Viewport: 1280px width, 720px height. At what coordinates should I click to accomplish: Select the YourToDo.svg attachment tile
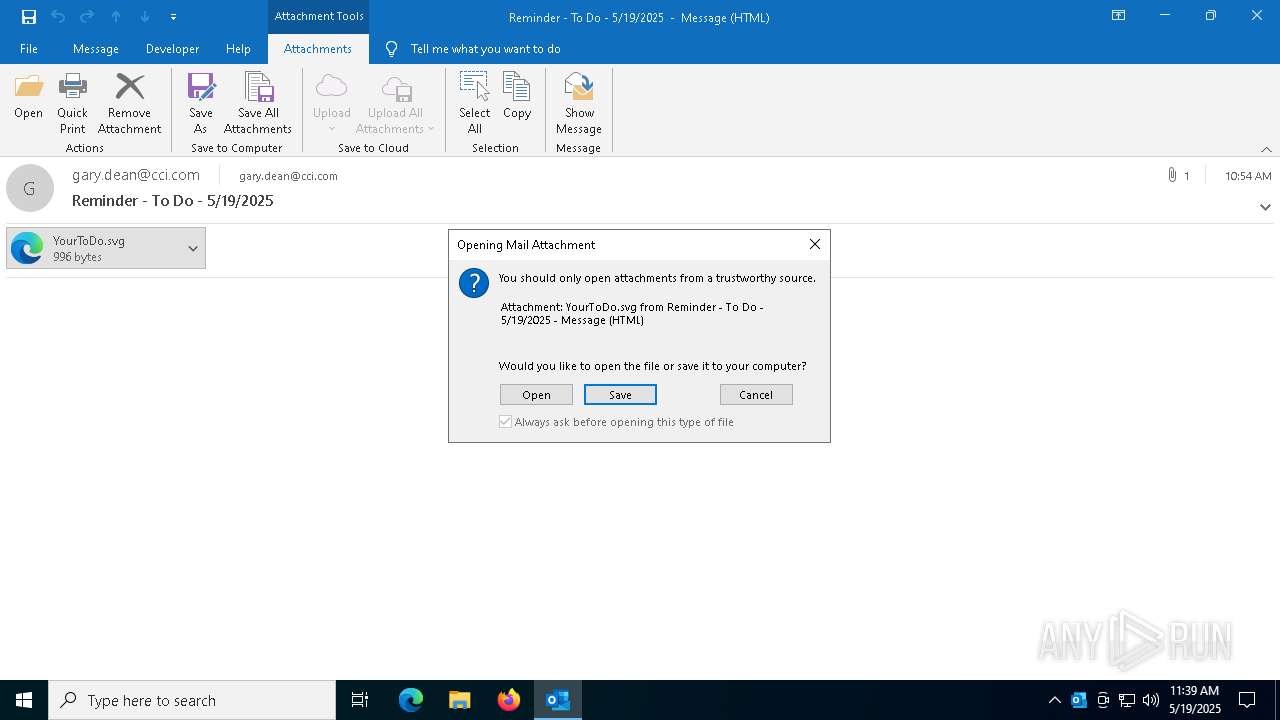point(94,248)
